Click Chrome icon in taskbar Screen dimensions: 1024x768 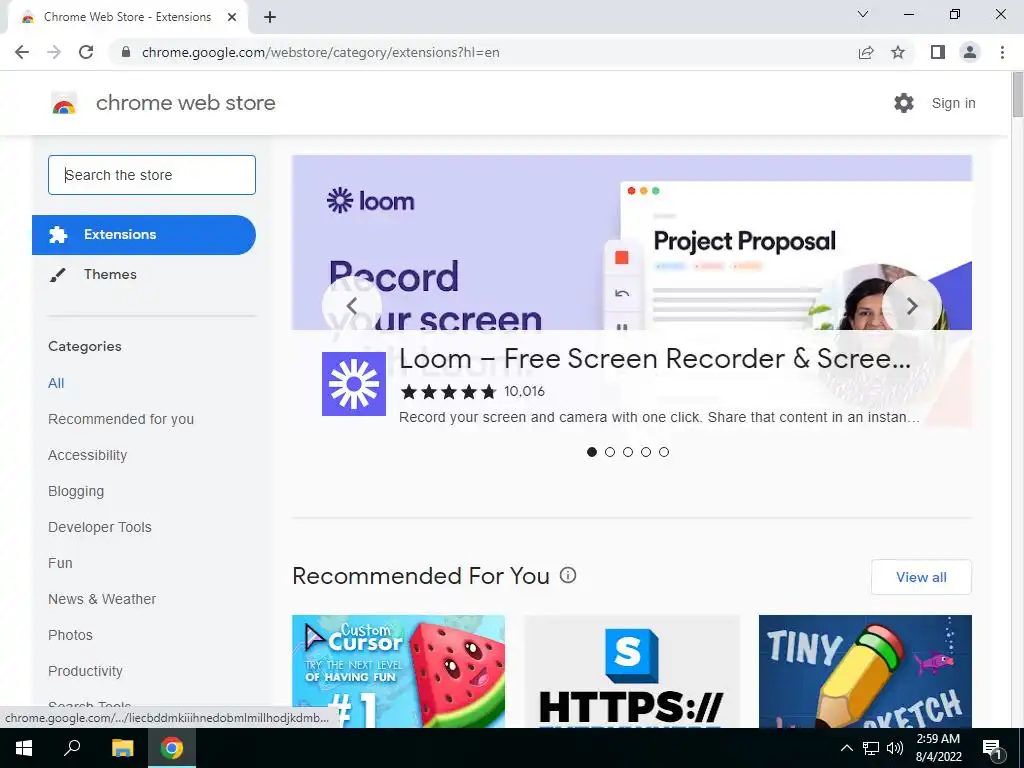[172, 748]
